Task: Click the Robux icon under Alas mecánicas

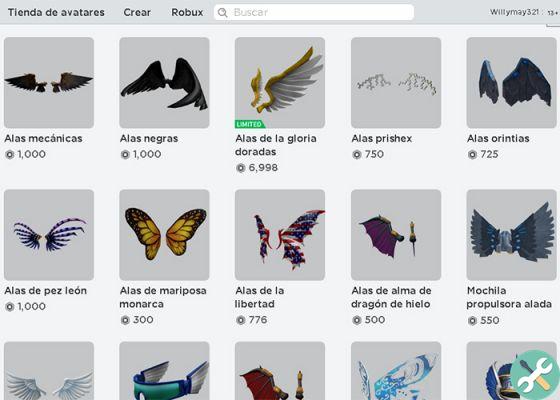Action: (x=10, y=154)
